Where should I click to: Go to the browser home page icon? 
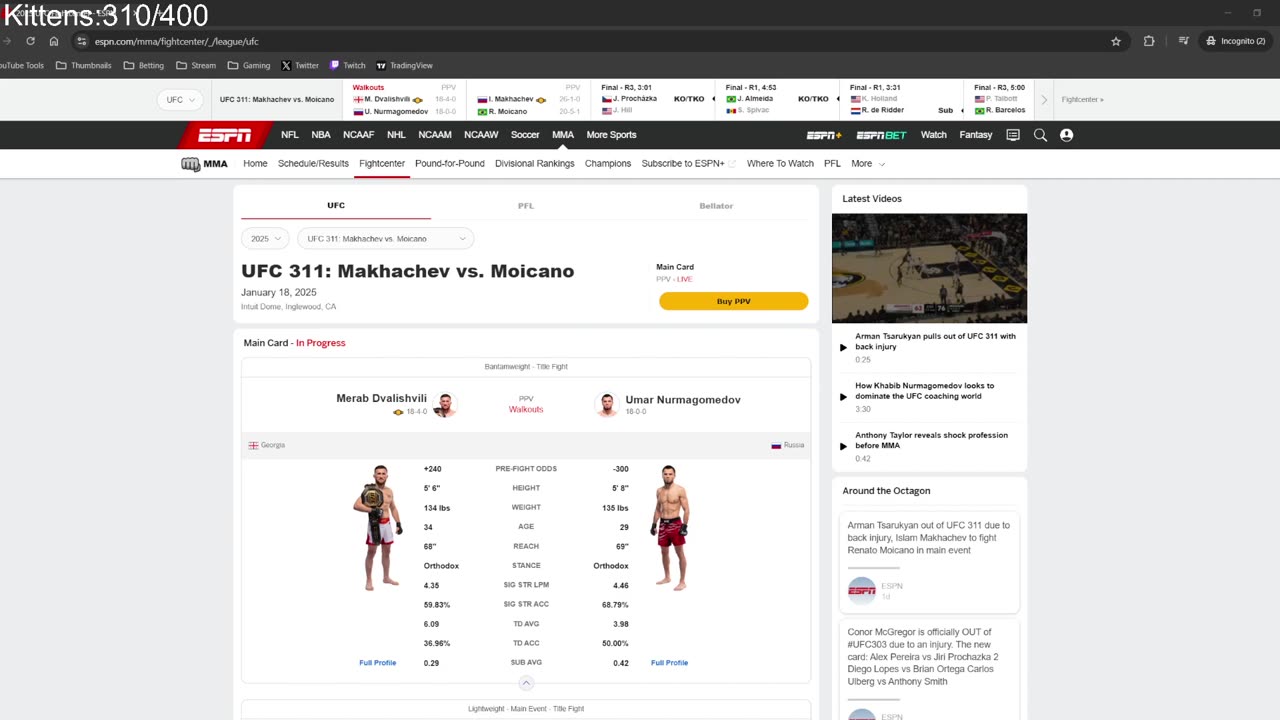54,41
